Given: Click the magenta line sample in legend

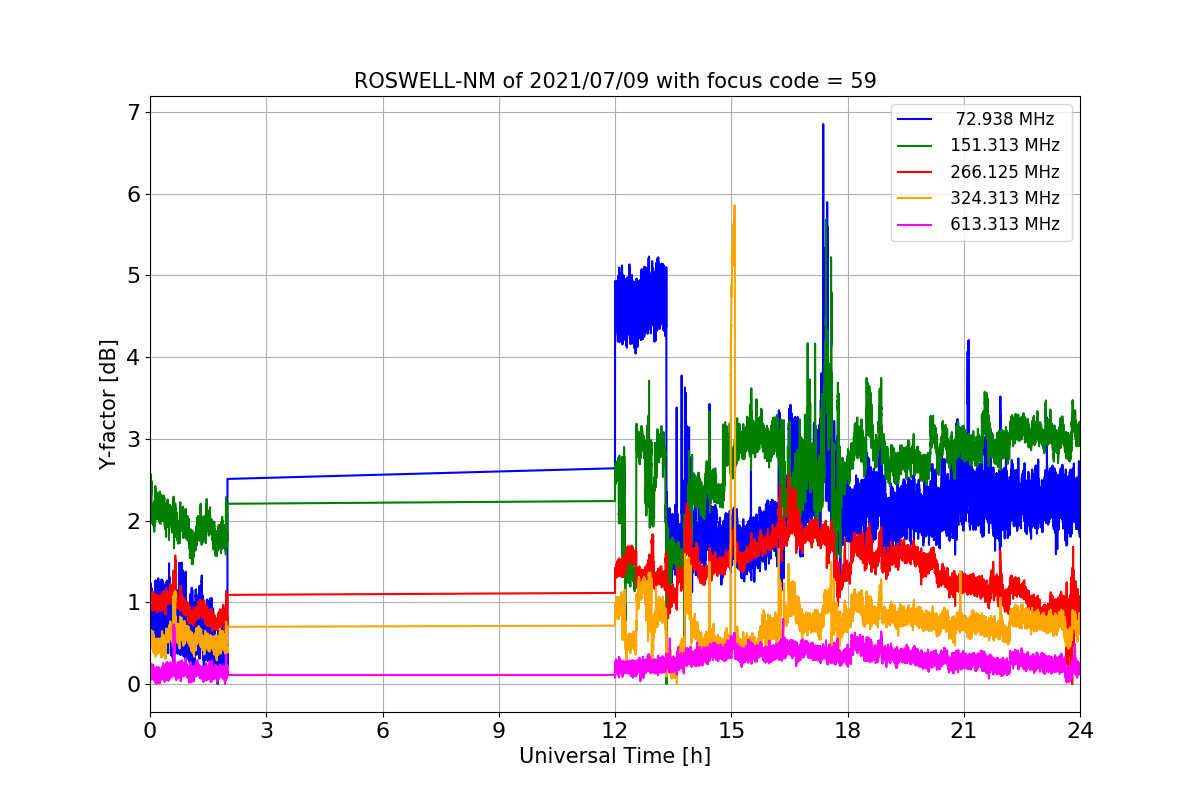Looking at the screenshot, I should point(916,225).
